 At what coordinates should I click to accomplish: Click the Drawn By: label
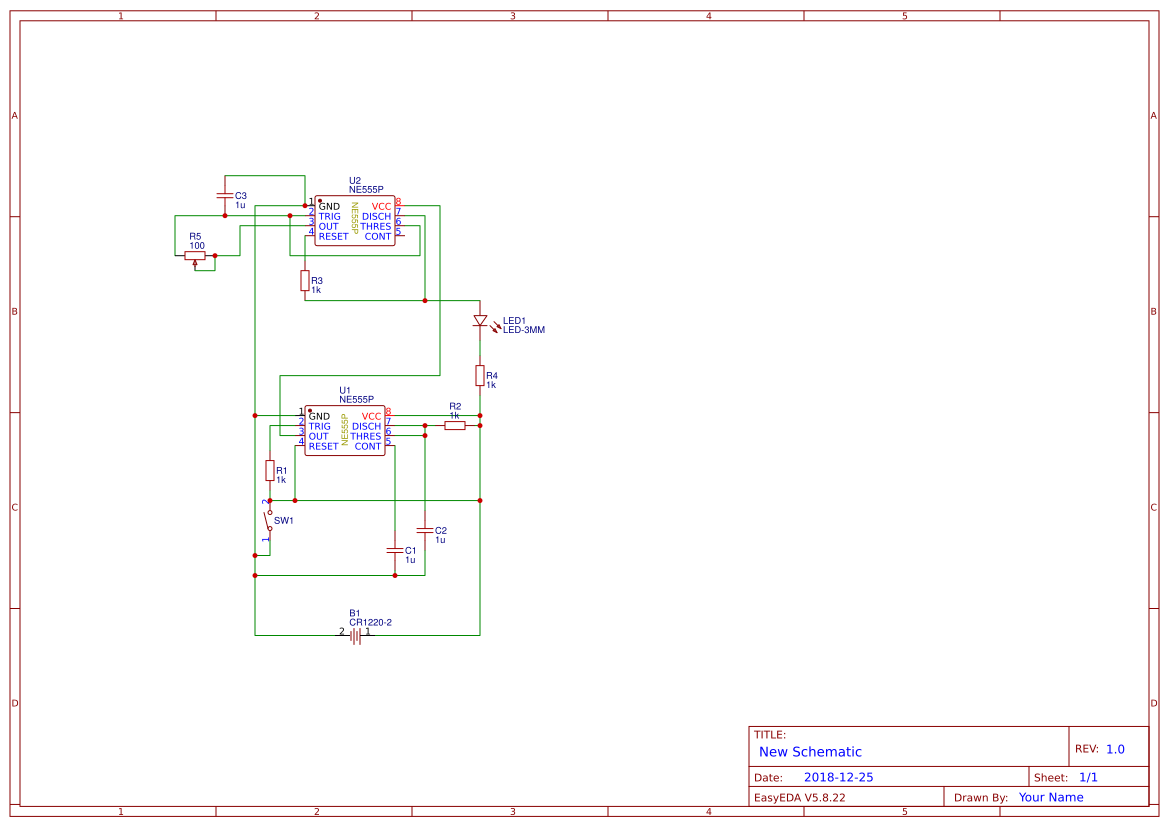980,797
